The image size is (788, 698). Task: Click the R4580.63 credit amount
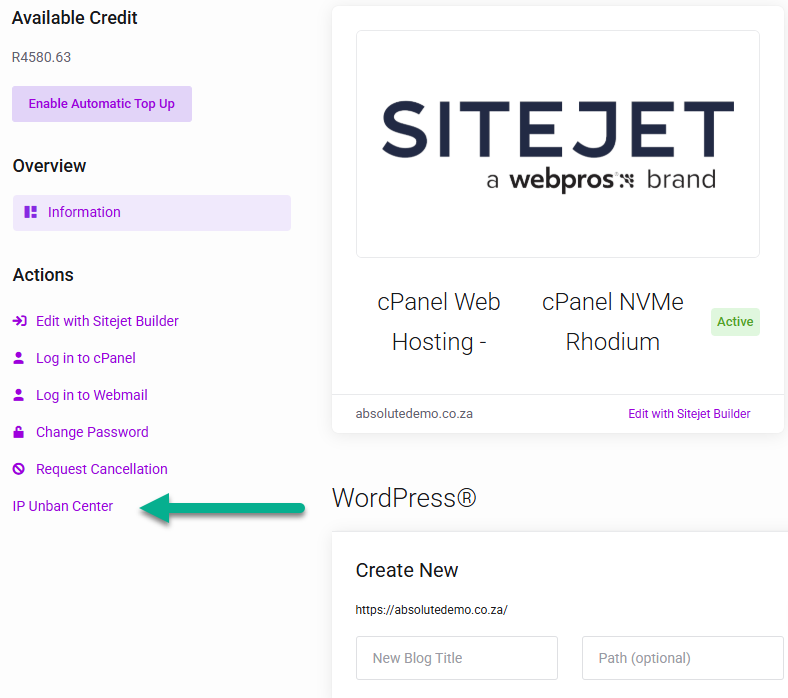[x=41, y=57]
